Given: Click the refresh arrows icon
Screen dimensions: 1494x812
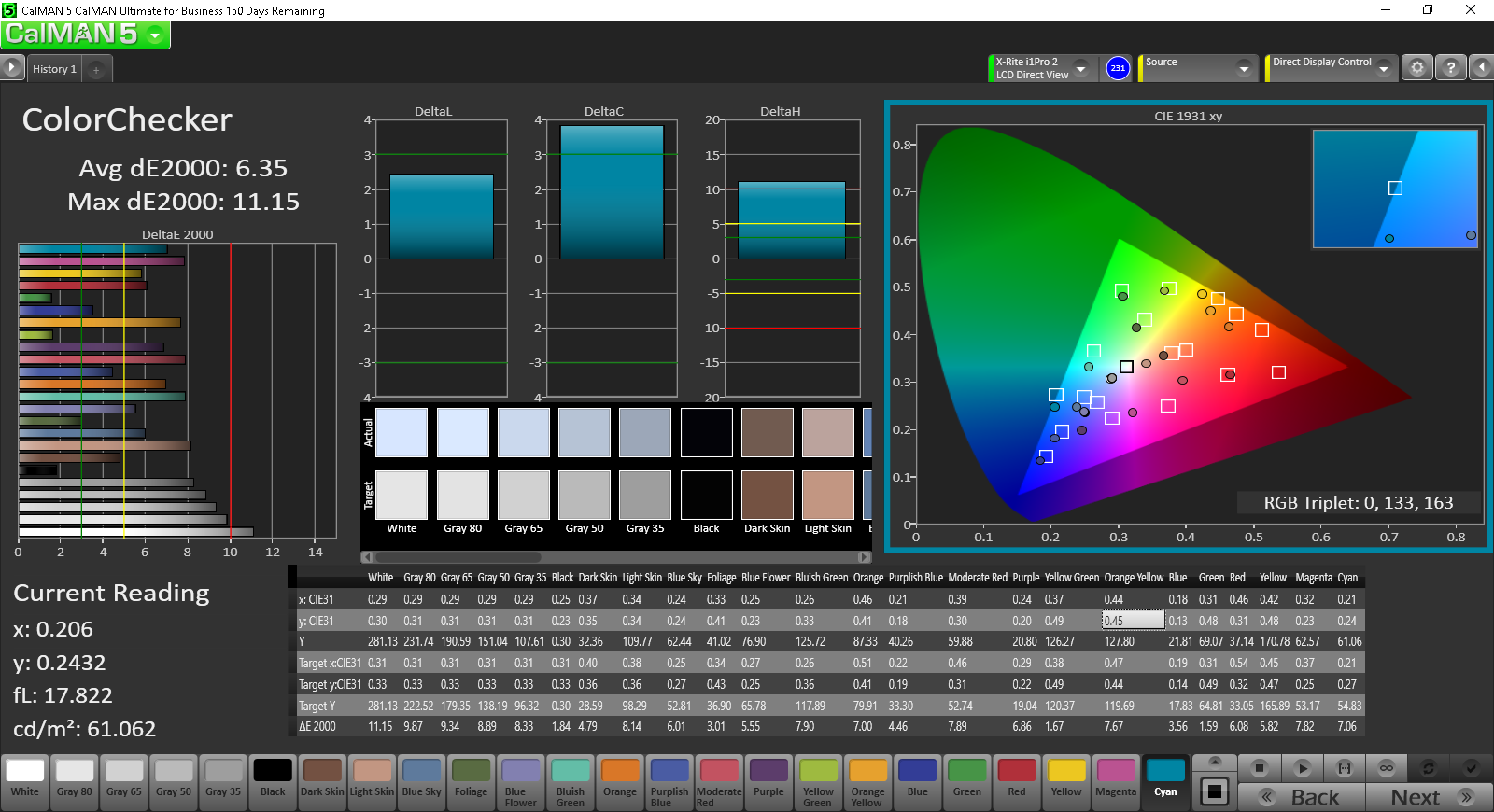Looking at the screenshot, I should [x=1429, y=768].
